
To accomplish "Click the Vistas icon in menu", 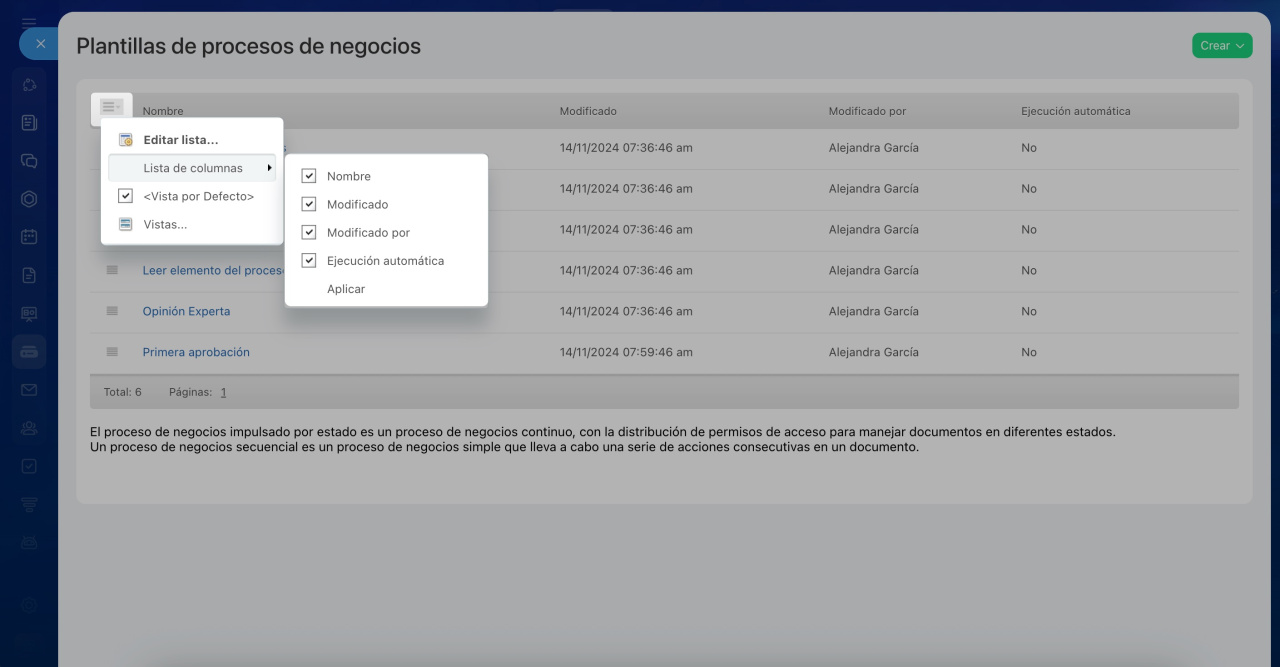I will coord(126,224).
